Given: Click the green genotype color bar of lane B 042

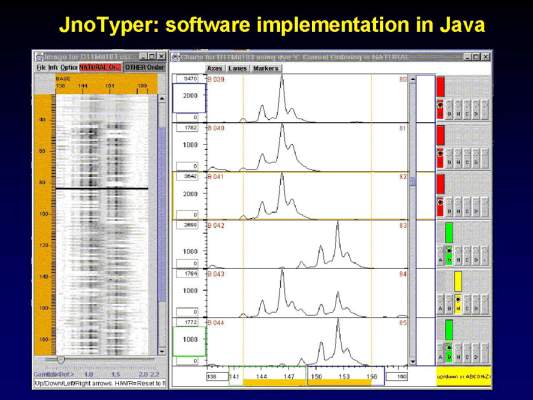Looking at the screenshot, I should point(449,232).
